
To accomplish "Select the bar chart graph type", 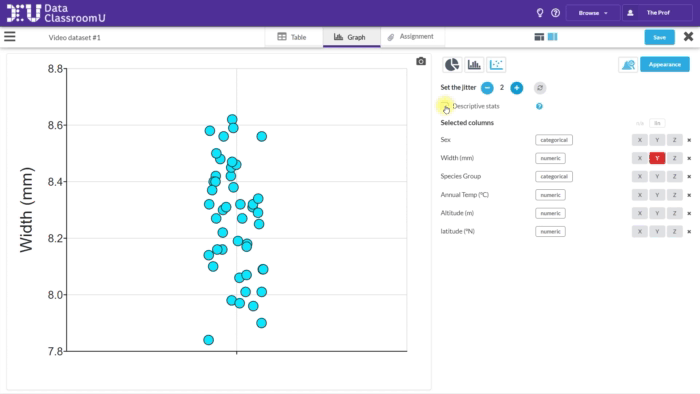I will [x=474, y=65].
